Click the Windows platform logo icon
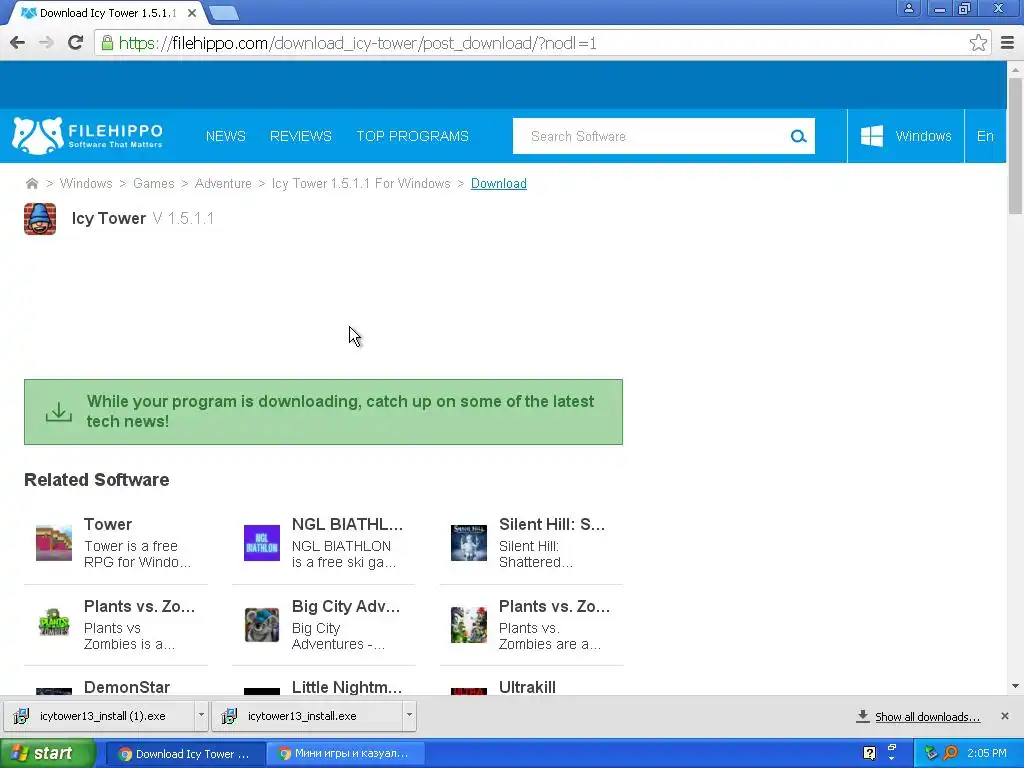This screenshot has height=768, width=1024. pos(872,136)
